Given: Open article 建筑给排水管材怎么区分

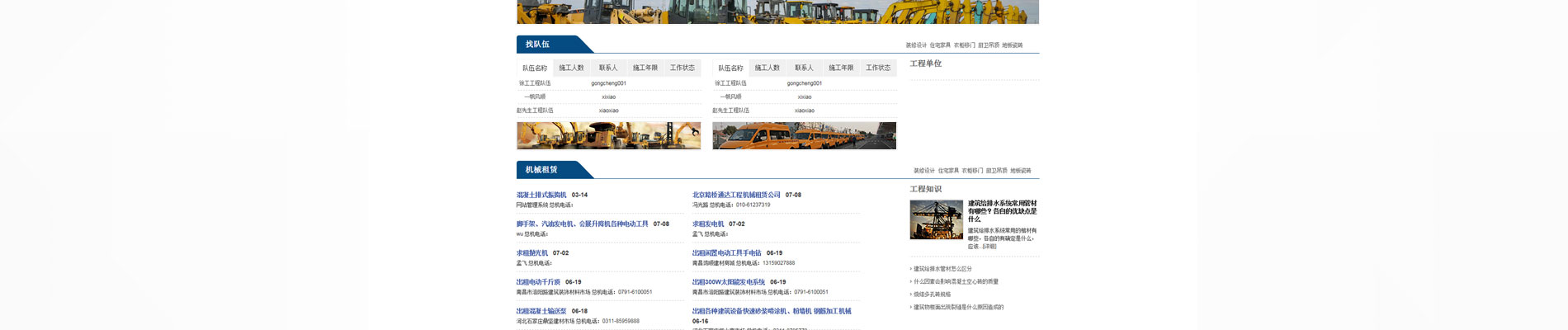Looking at the screenshot, I should point(942,269).
